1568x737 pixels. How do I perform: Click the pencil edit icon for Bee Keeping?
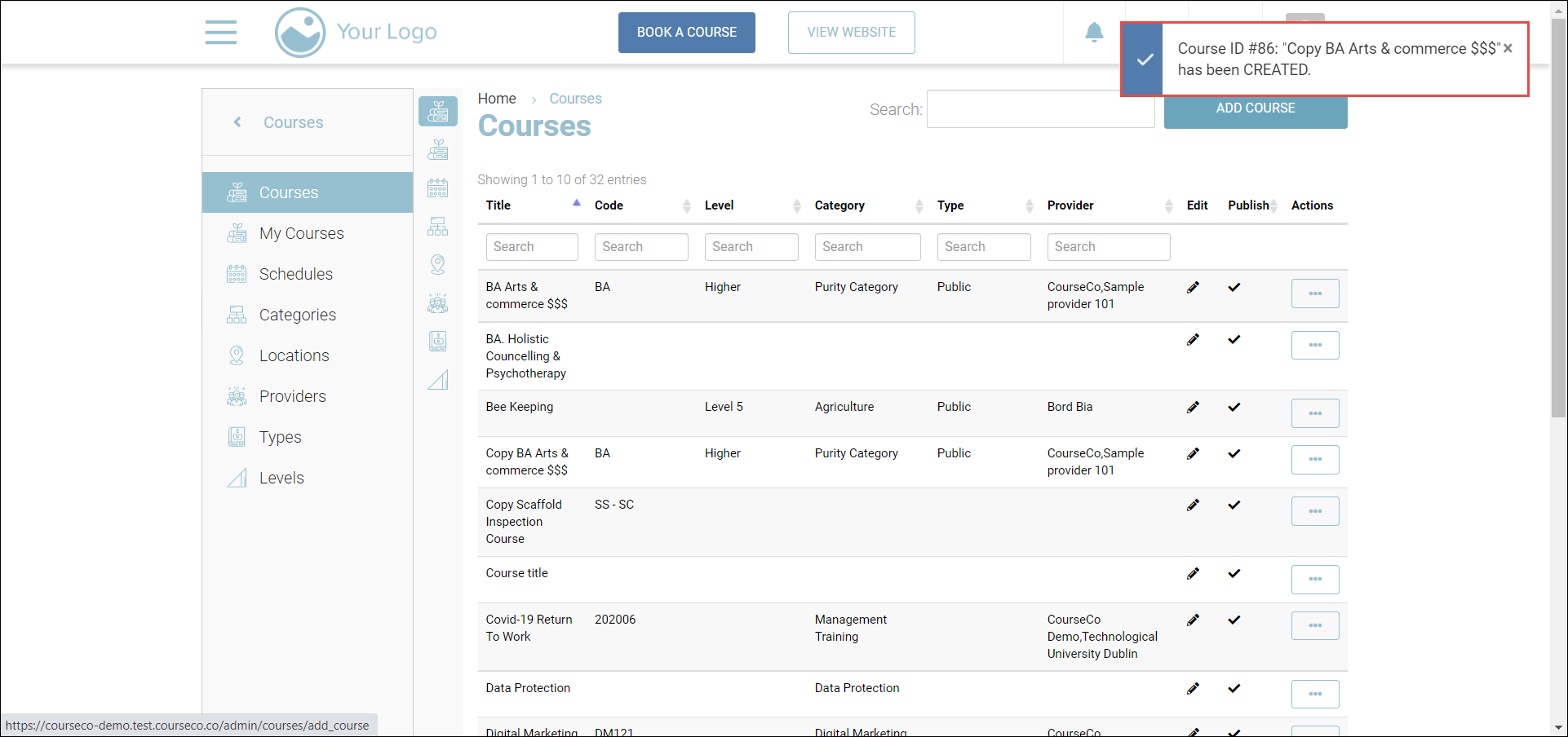click(1193, 407)
